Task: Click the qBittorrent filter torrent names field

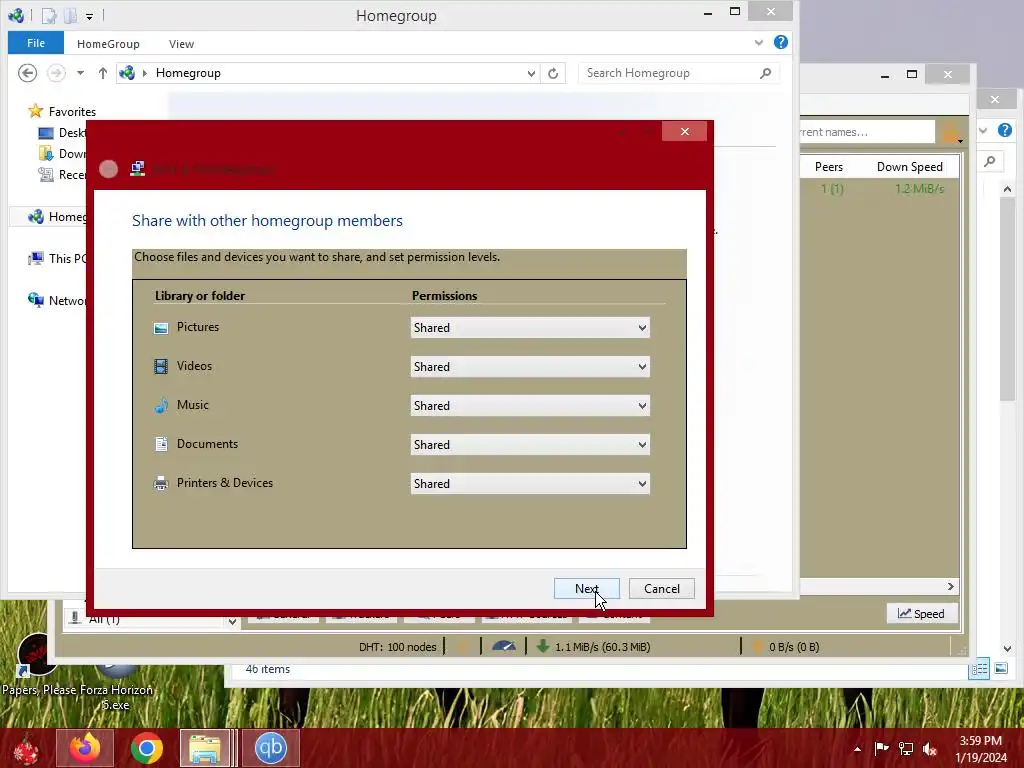Action: 867,132
